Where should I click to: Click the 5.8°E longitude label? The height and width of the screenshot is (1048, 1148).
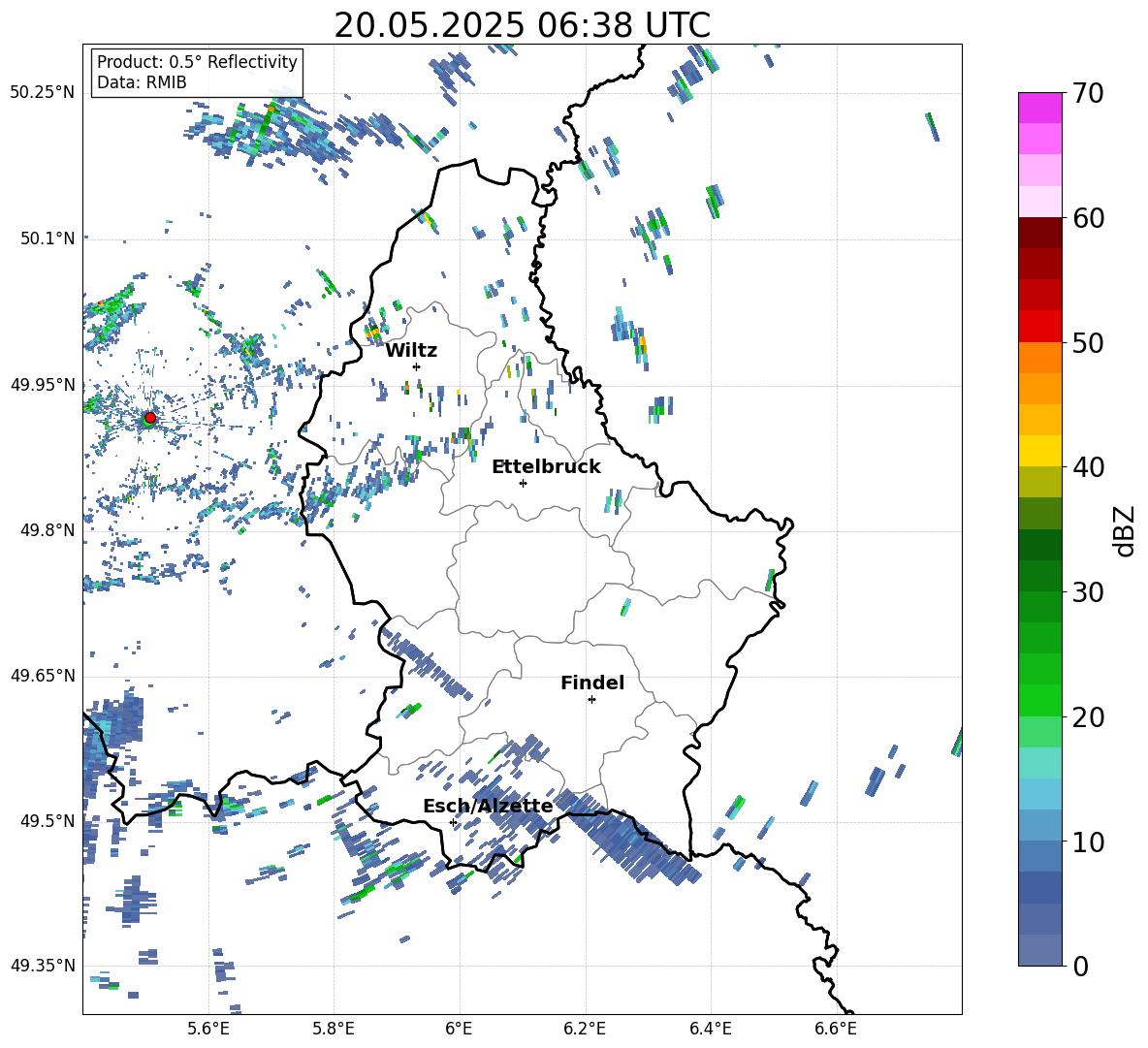point(334,1029)
